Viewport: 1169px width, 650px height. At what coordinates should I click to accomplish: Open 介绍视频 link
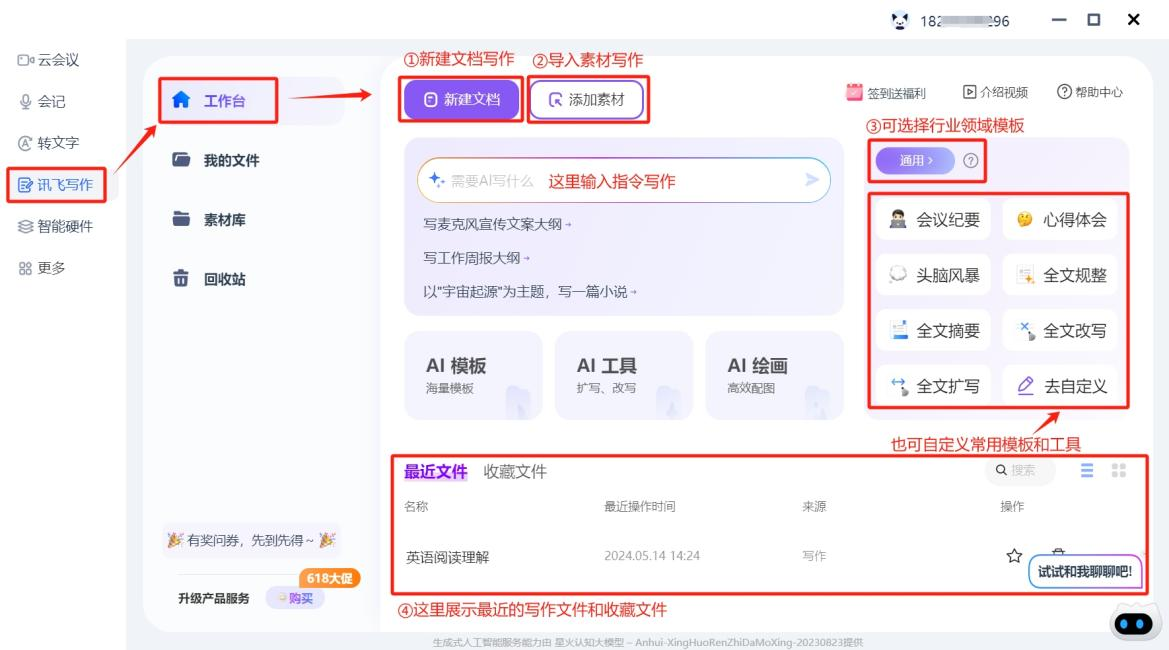[995, 92]
